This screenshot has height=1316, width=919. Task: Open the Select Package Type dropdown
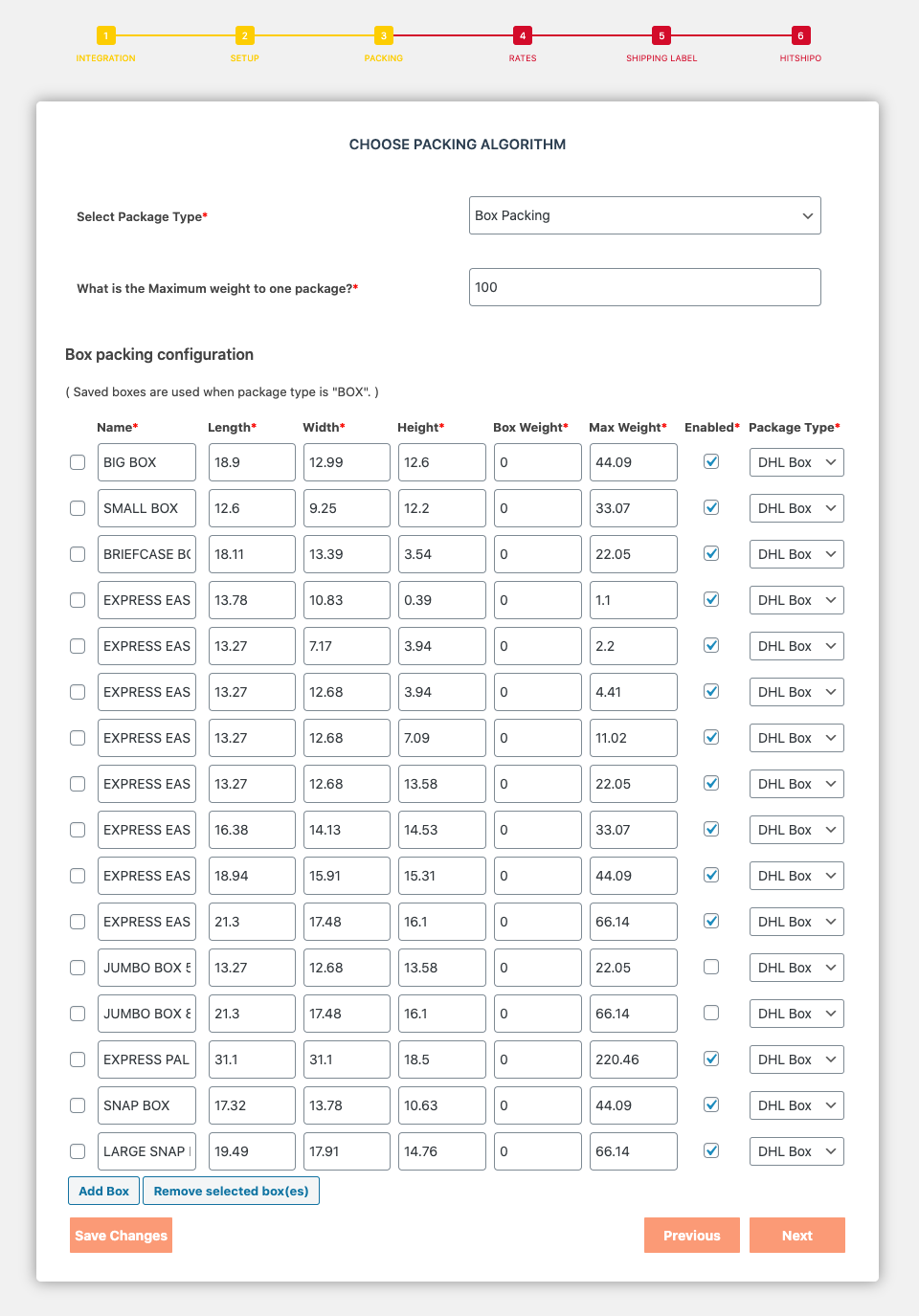[x=645, y=215]
